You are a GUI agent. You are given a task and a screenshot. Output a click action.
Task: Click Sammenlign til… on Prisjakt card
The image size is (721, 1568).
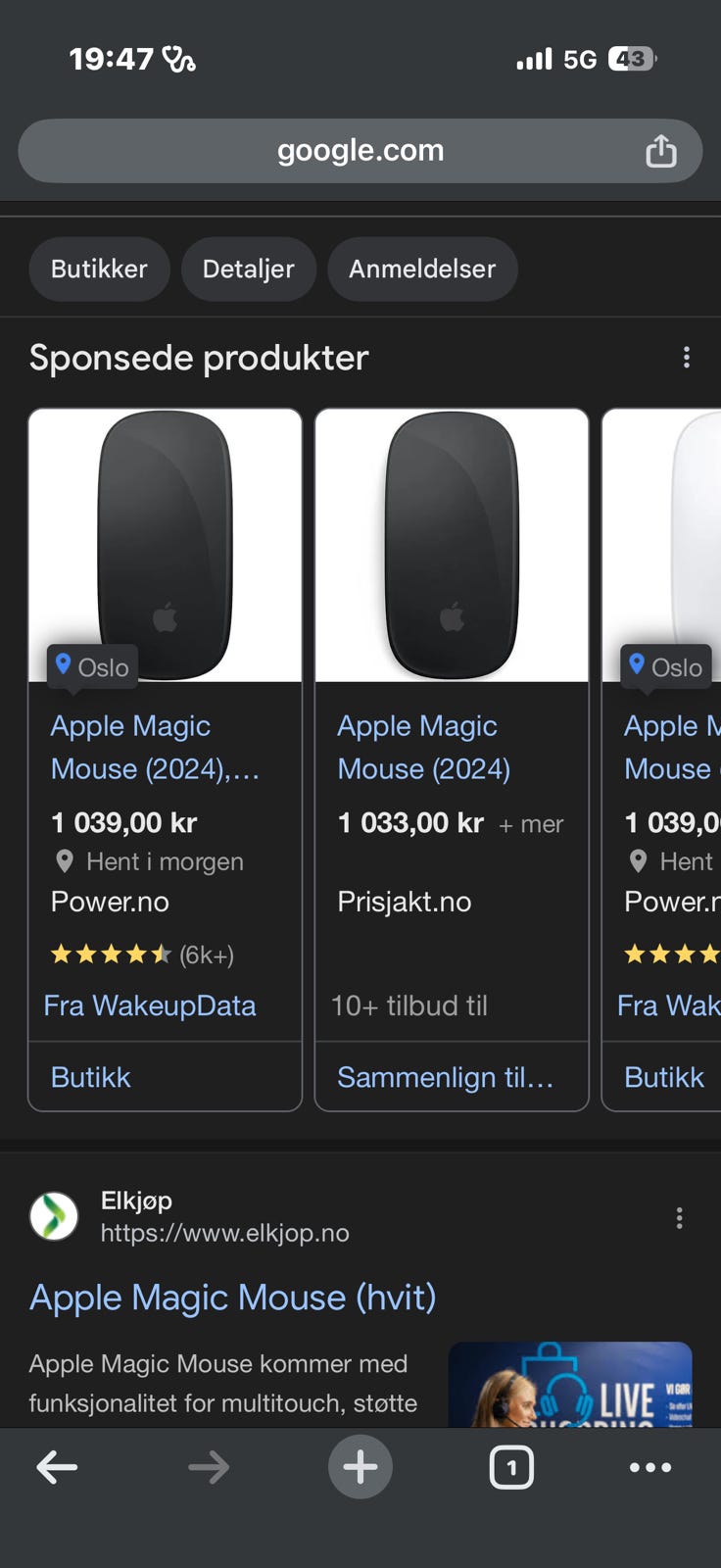(446, 1077)
